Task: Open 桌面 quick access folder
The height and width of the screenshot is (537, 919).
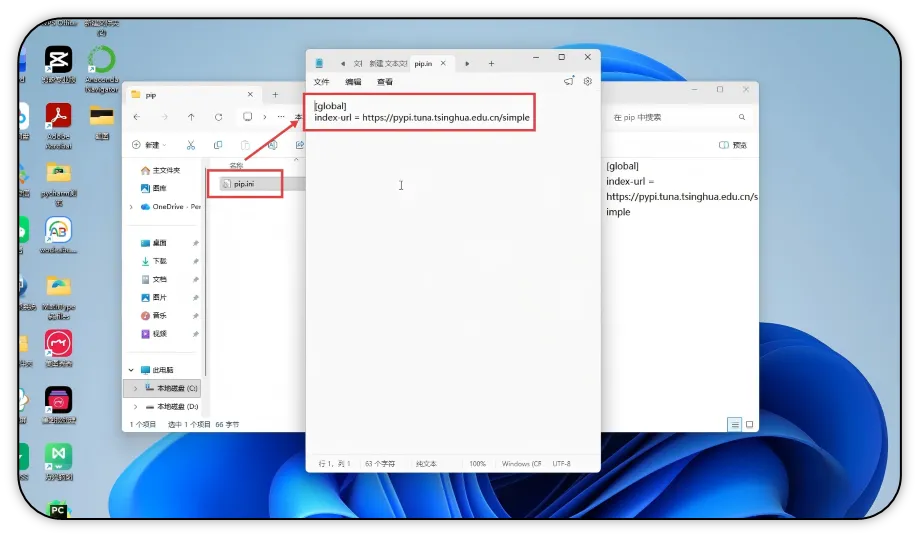Action: [x=154, y=243]
